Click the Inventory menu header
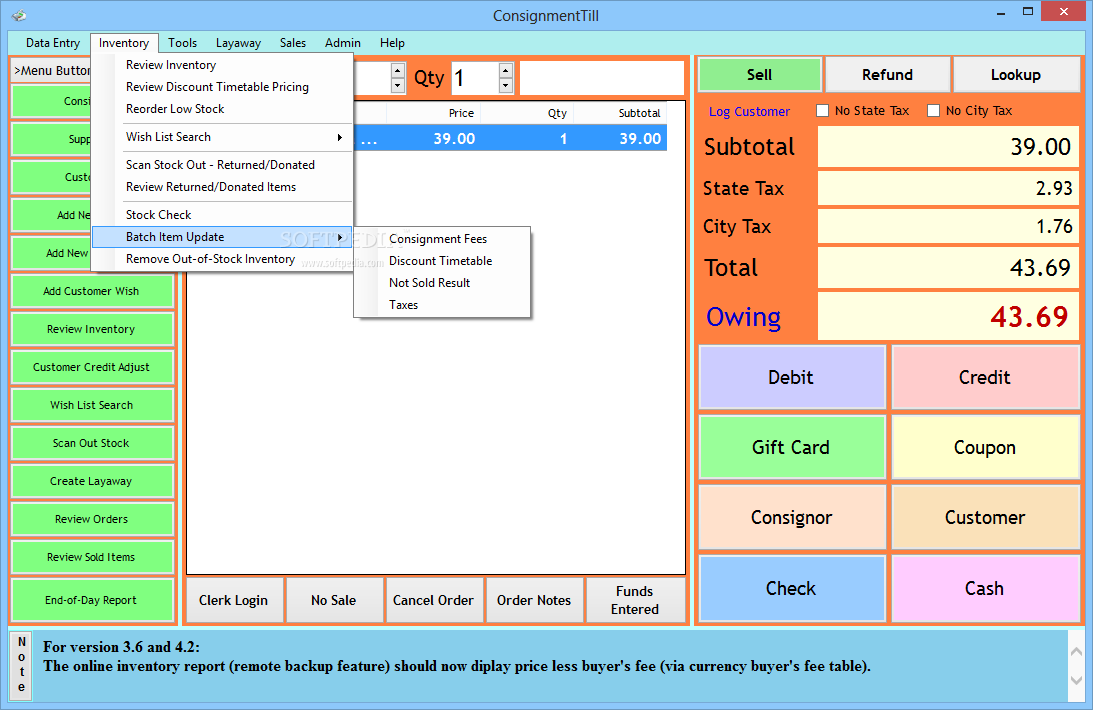 124,43
